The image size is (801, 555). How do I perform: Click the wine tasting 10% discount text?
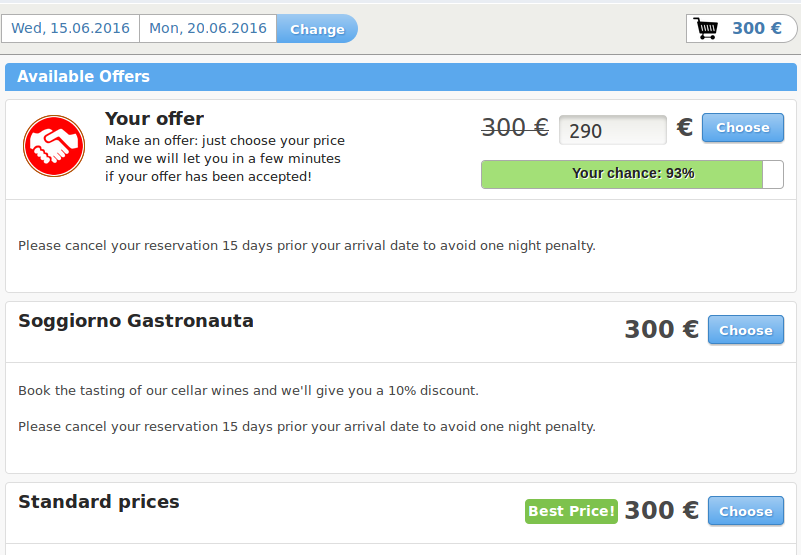(248, 390)
